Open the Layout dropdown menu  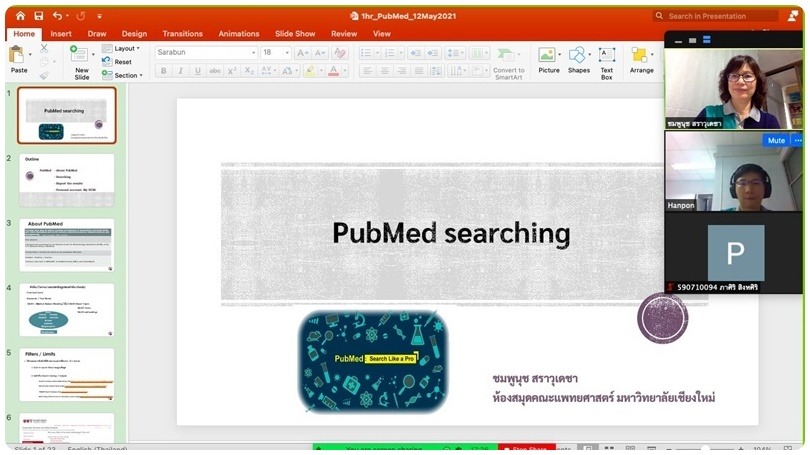(125, 48)
